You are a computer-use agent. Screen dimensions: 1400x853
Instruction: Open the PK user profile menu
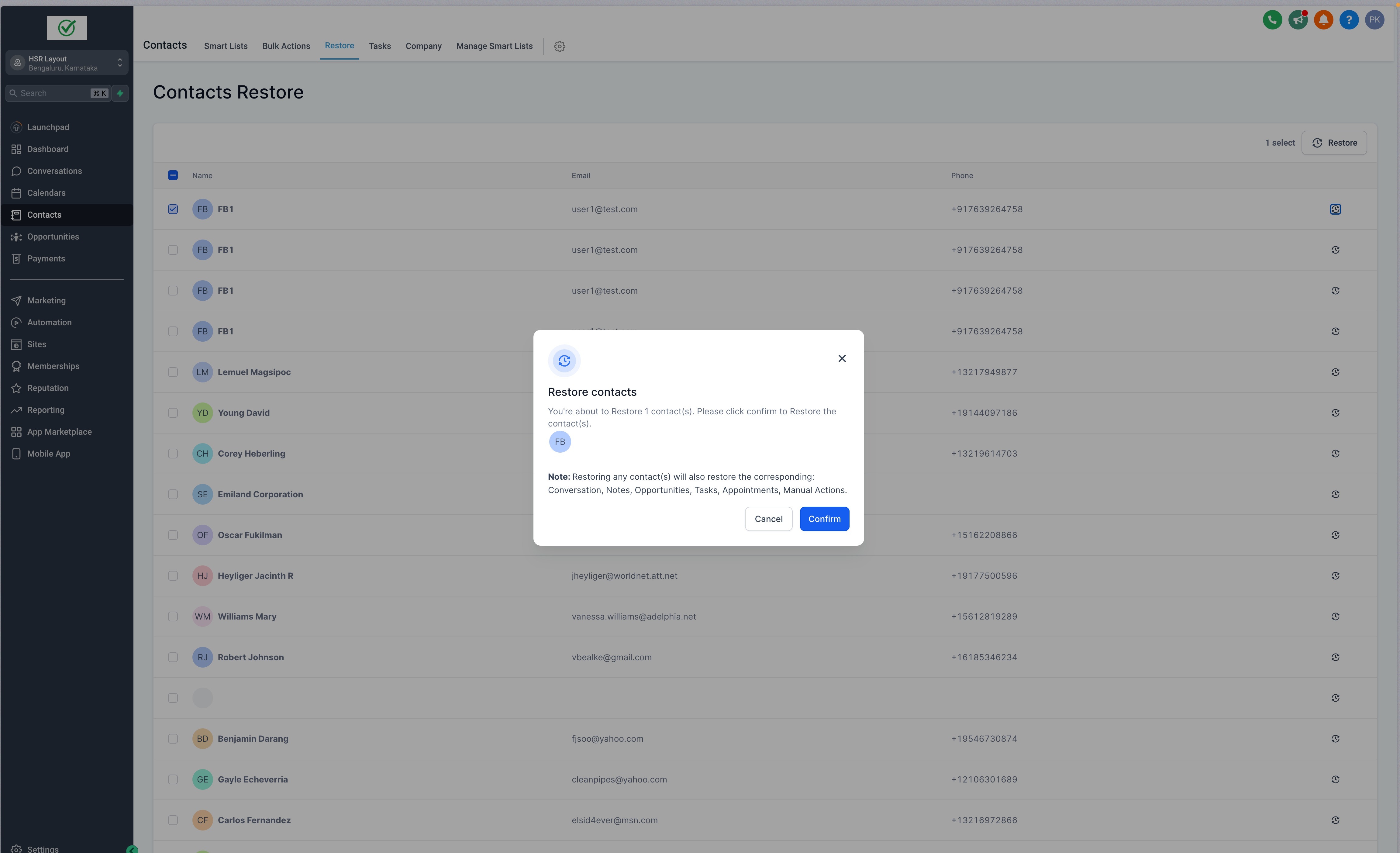tap(1374, 20)
